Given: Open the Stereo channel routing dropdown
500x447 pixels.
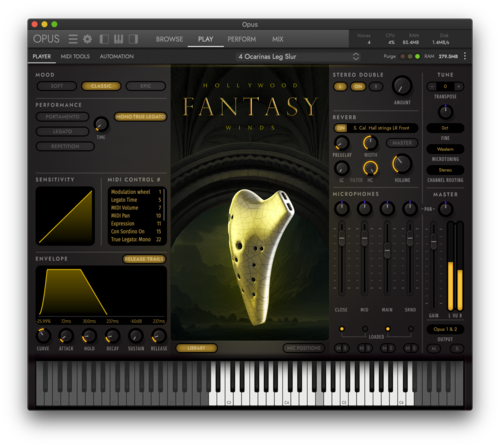Looking at the screenshot, I should coord(445,170).
